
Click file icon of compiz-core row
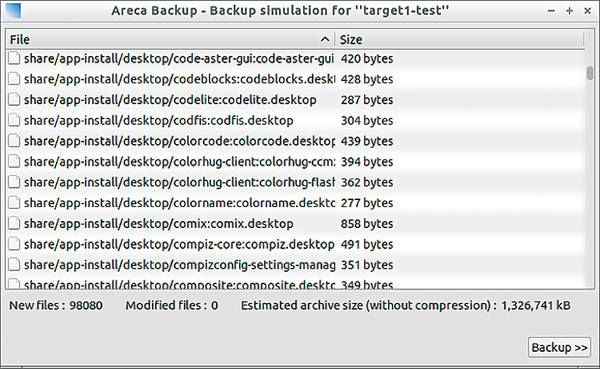[14, 244]
